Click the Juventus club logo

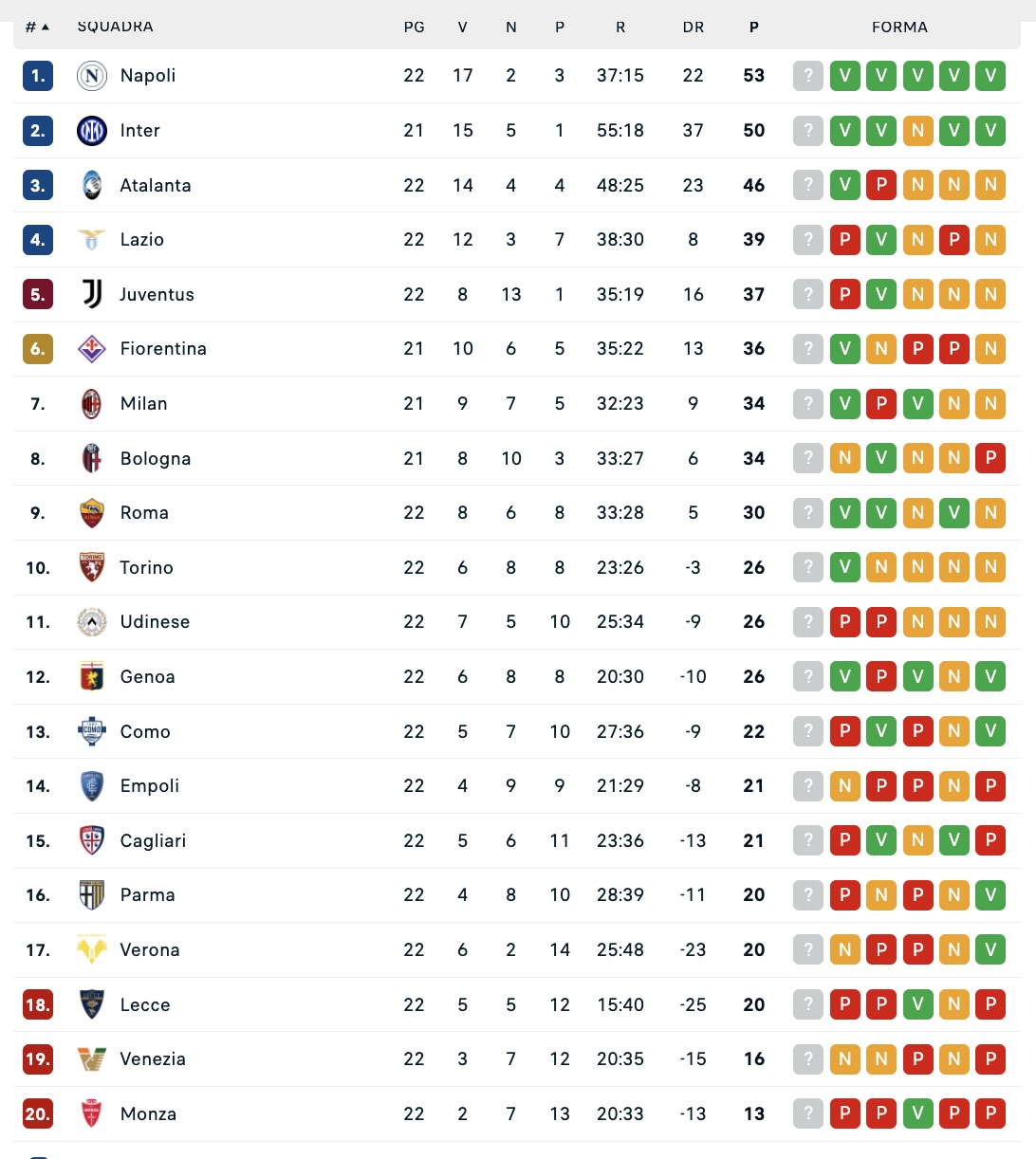tap(92, 294)
